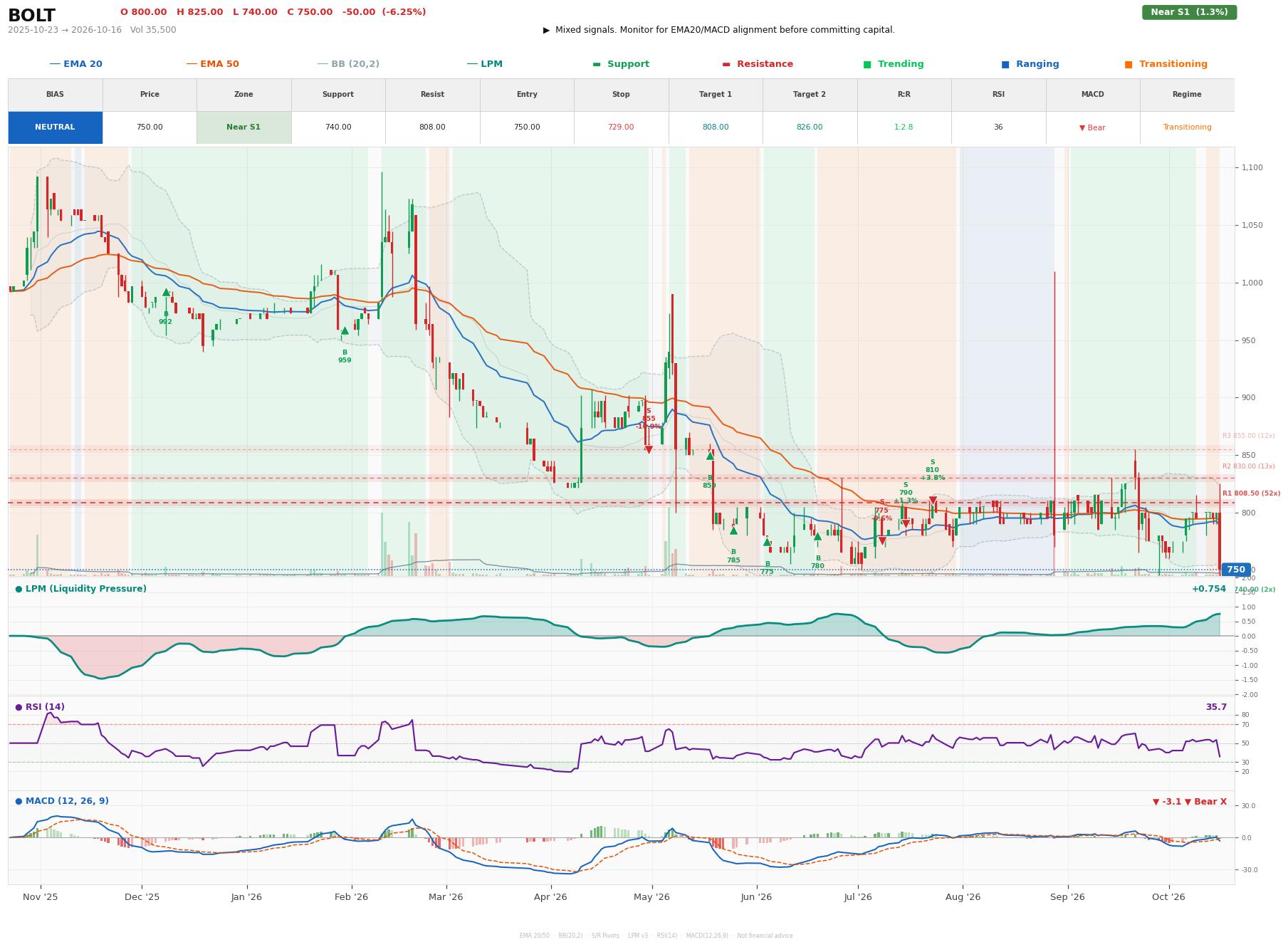Click the RSI value 36 cell

(x=998, y=127)
